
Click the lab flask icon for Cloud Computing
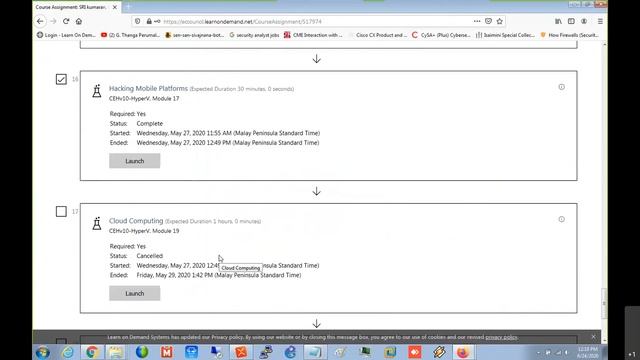(97, 223)
